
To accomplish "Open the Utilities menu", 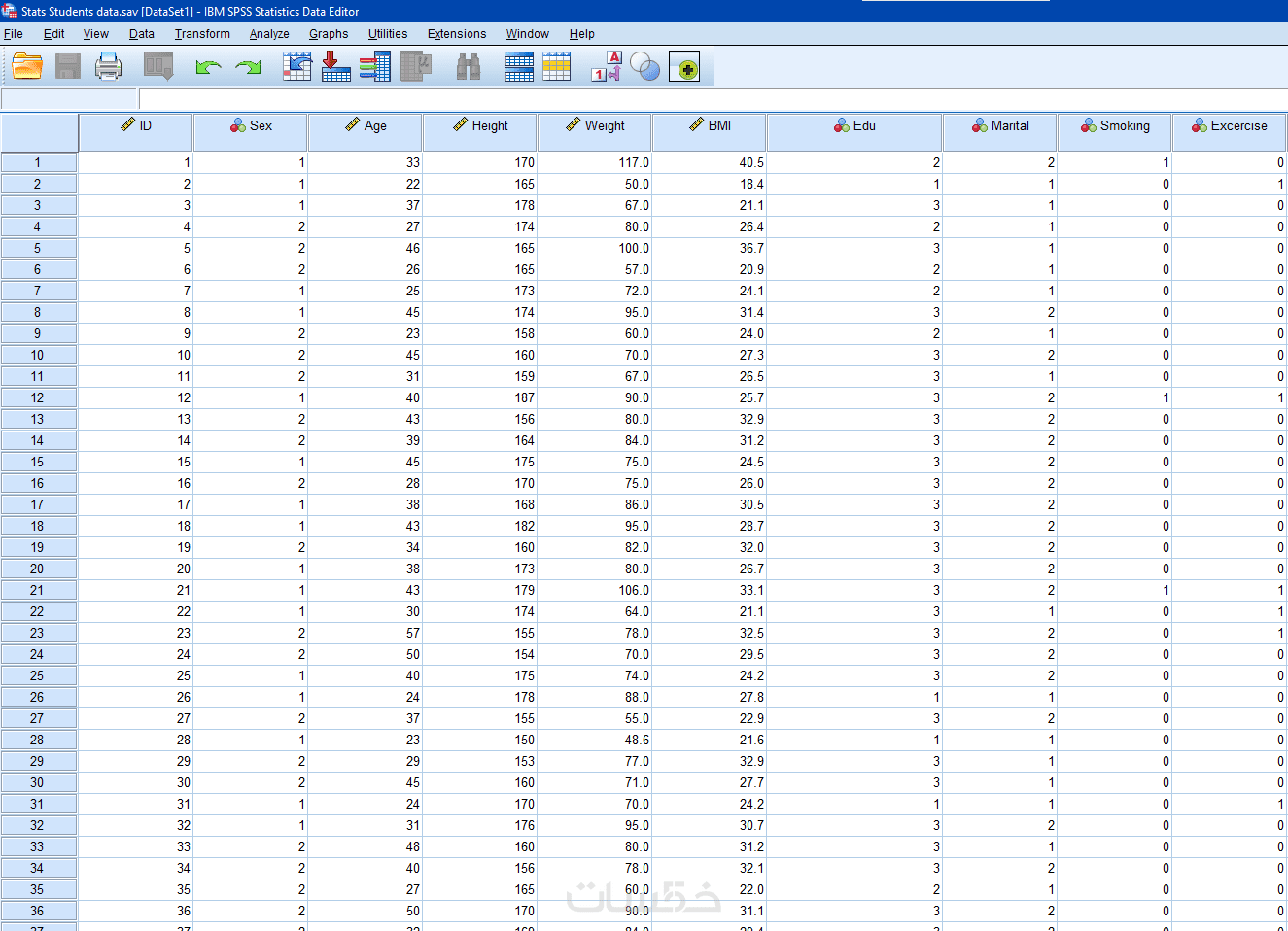I will [388, 34].
